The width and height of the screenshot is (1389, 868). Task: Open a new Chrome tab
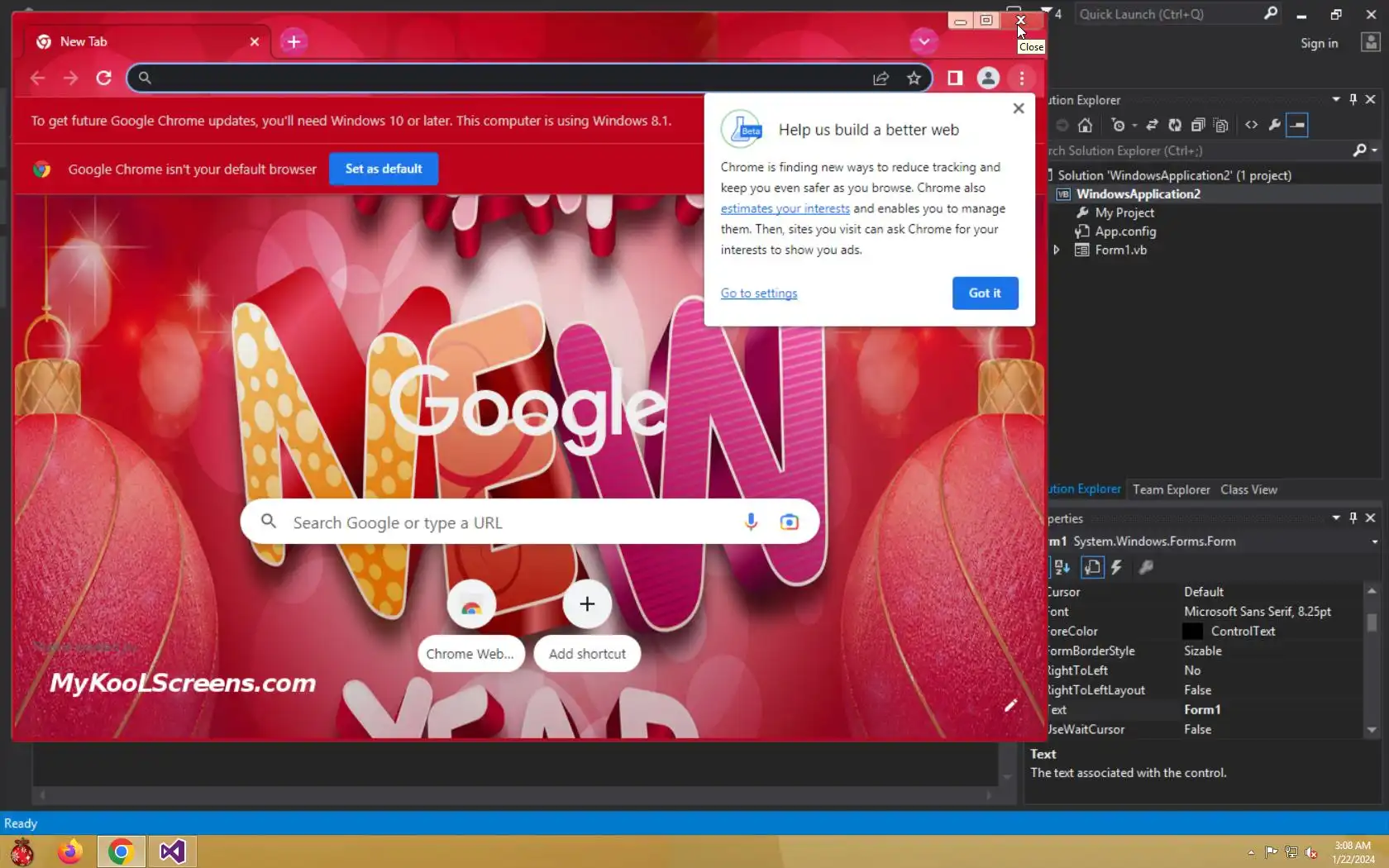(294, 41)
